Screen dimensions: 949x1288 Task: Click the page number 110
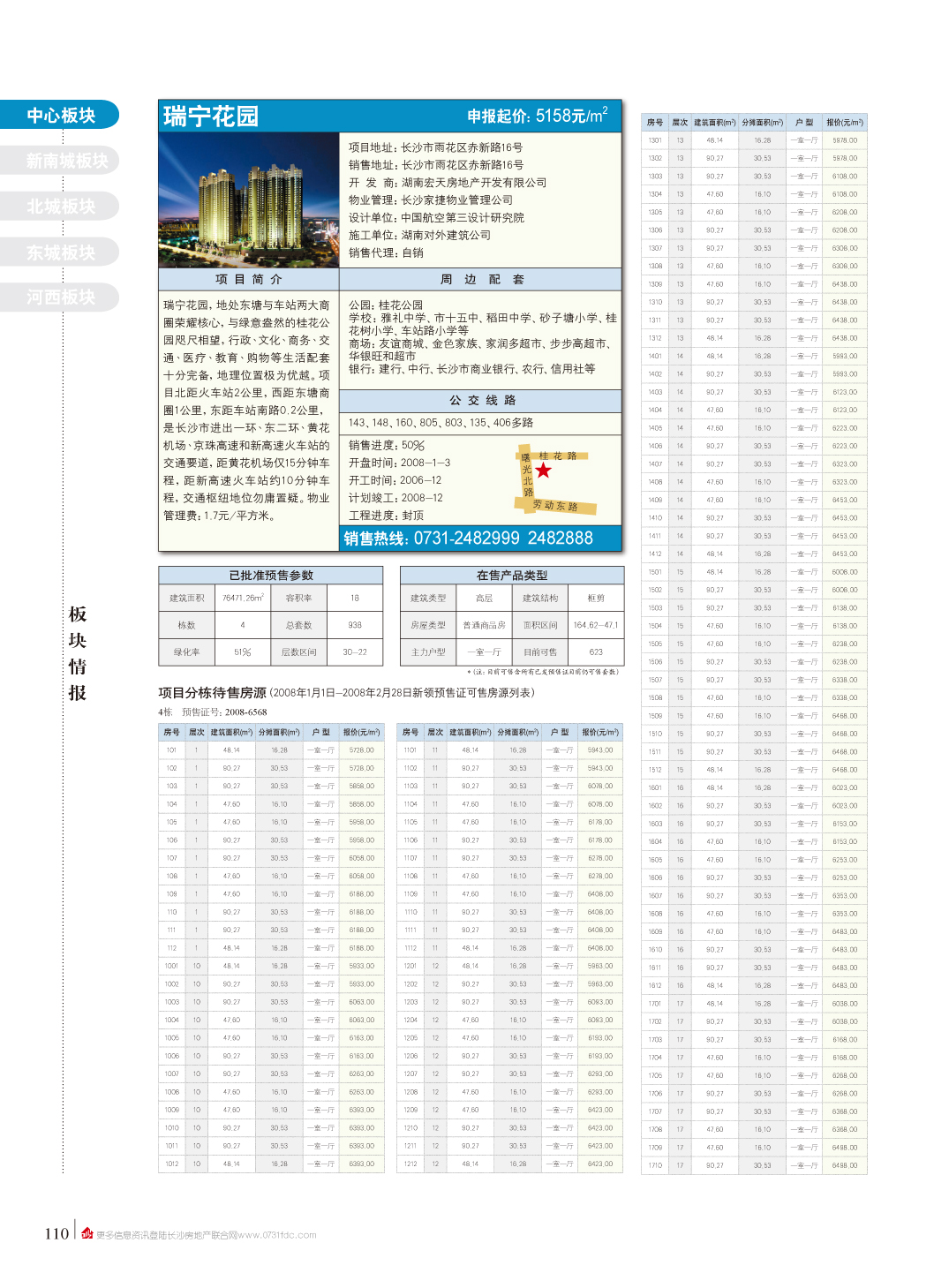[x=56, y=1233]
